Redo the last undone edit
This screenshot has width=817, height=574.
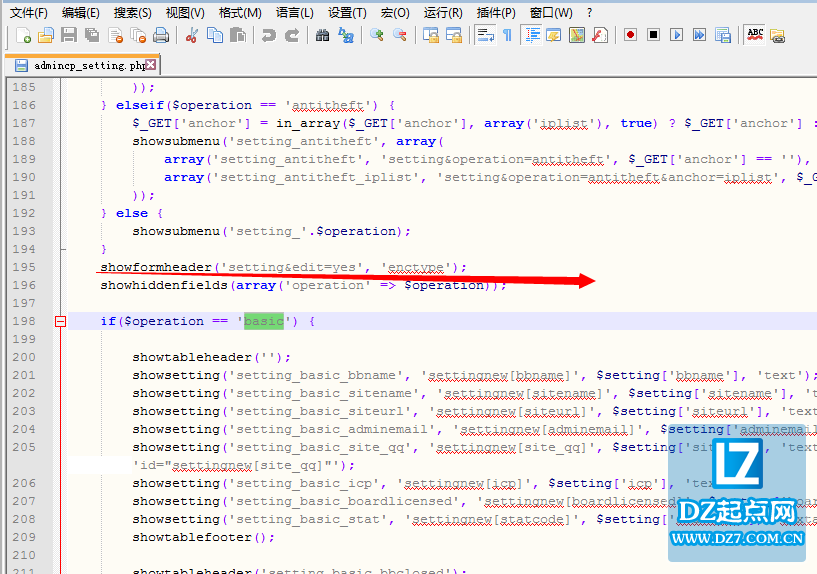click(x=292, y=35)
